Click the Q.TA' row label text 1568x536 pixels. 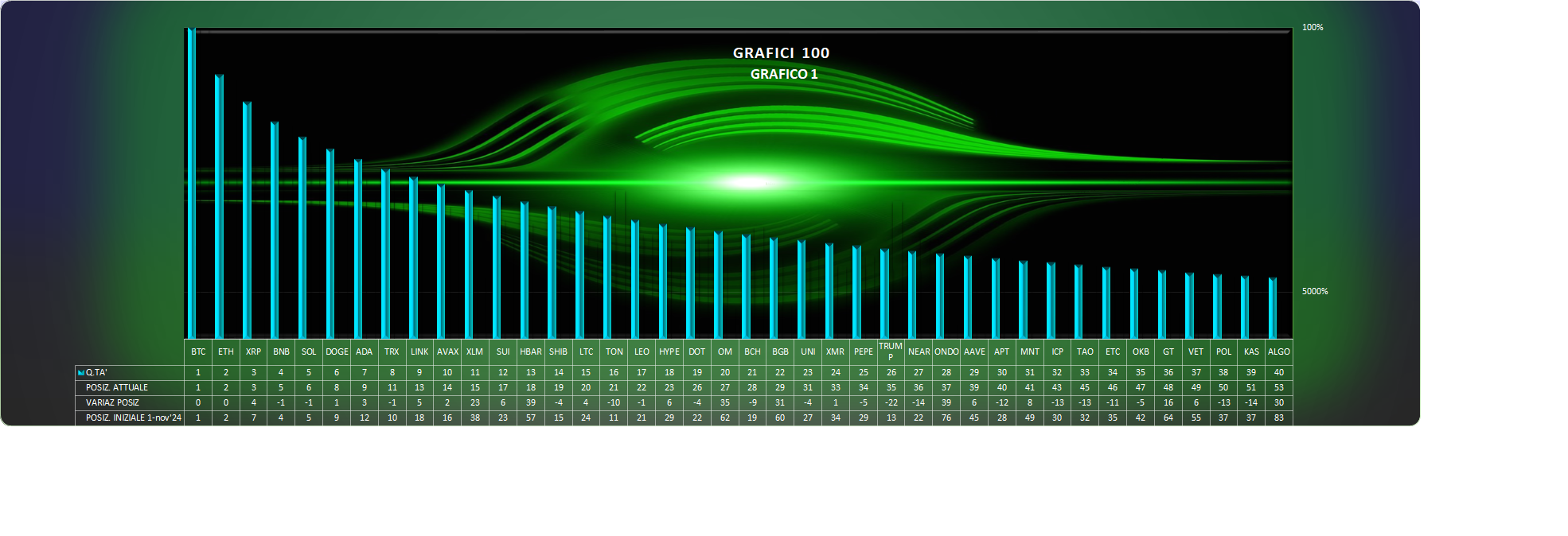point(96,373)
